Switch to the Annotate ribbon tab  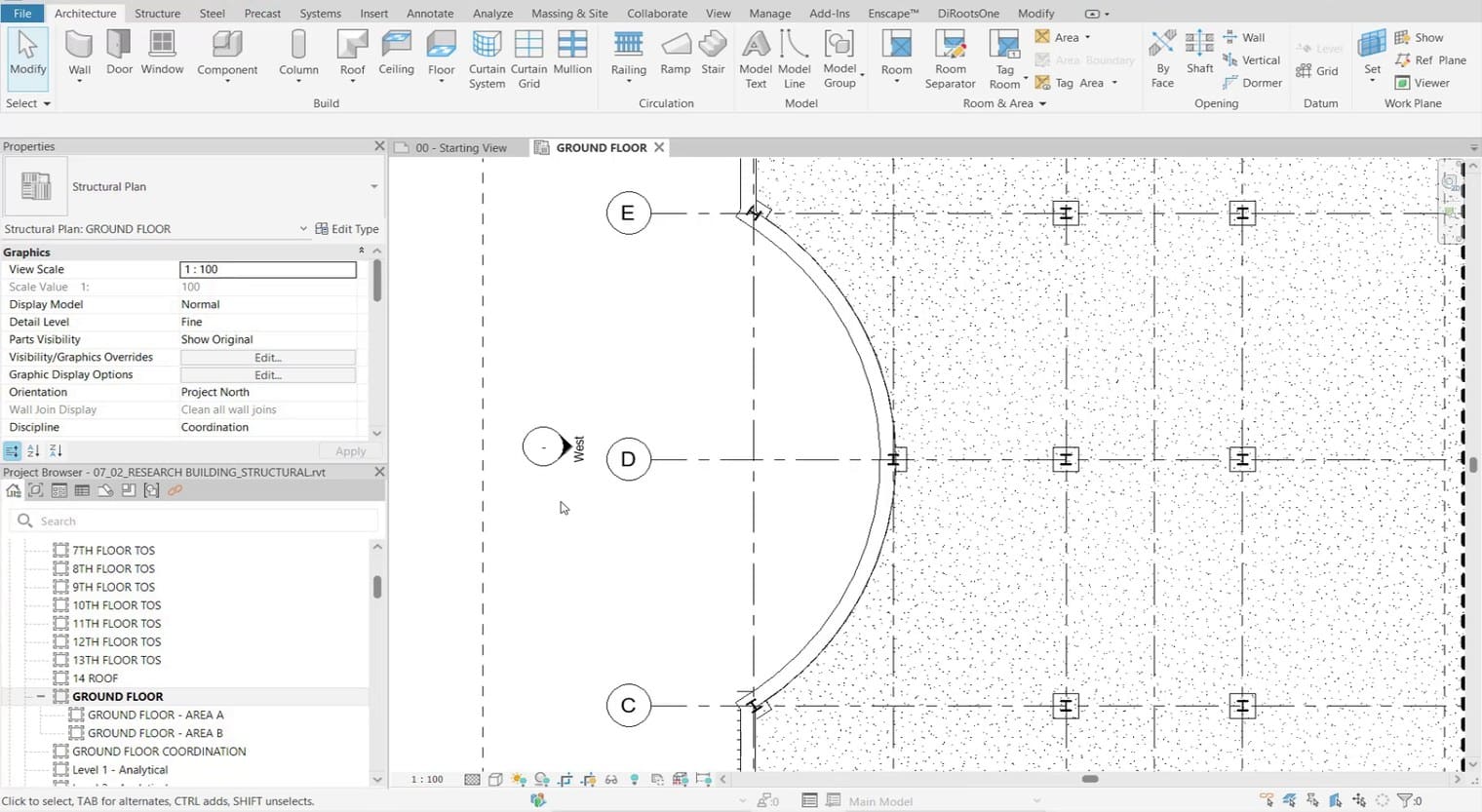coord(430,13)
